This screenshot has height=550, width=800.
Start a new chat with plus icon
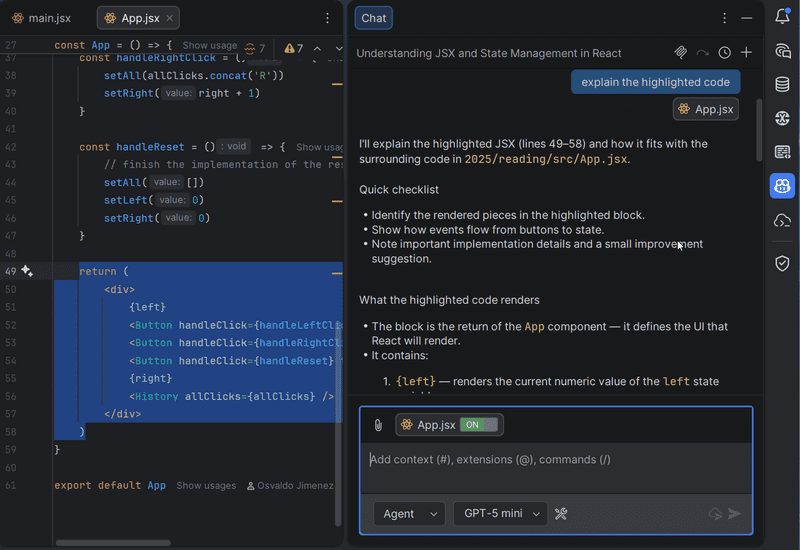(746, 53)
